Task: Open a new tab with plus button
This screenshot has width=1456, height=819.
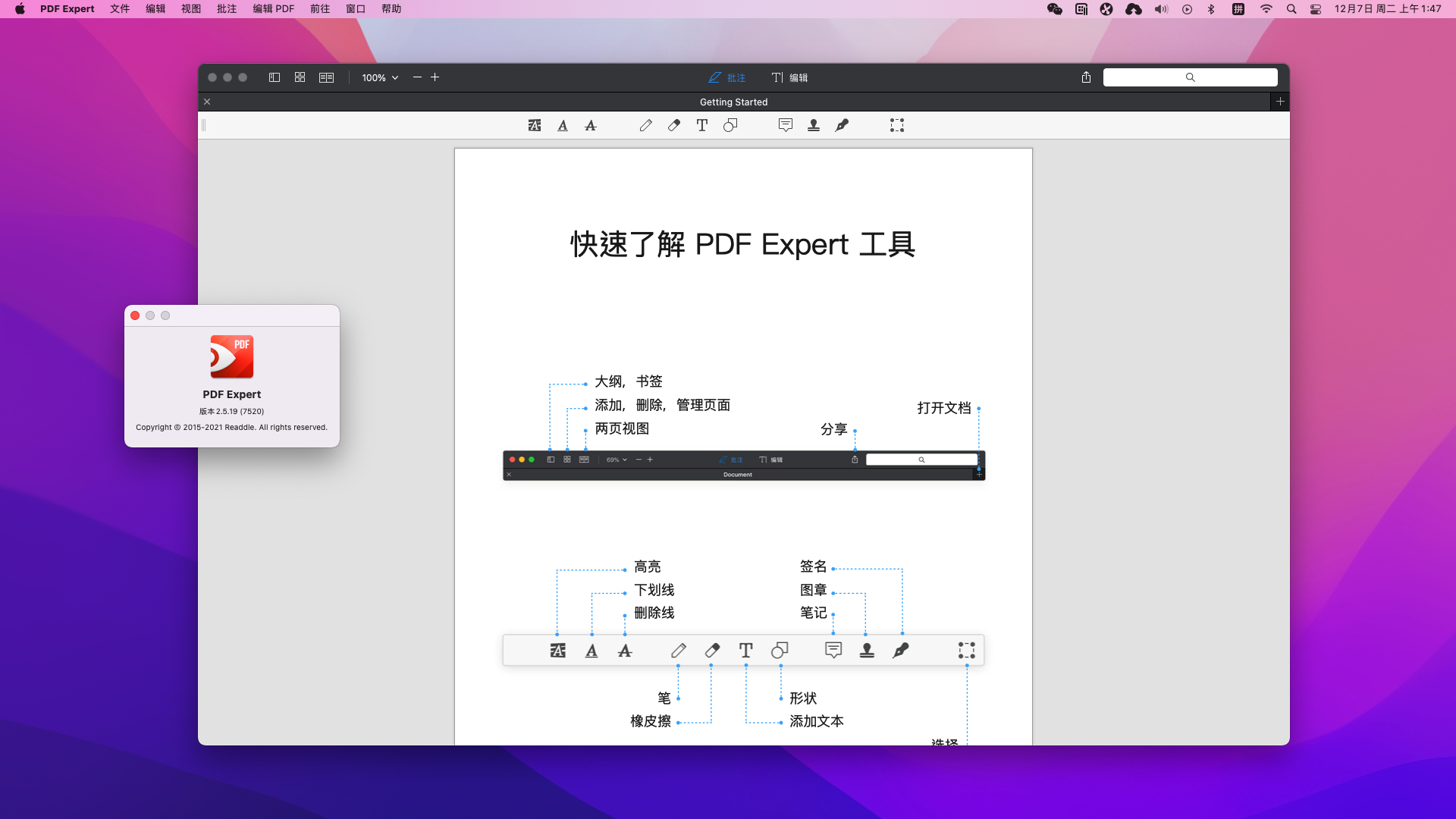Action: pos(1280,101)
